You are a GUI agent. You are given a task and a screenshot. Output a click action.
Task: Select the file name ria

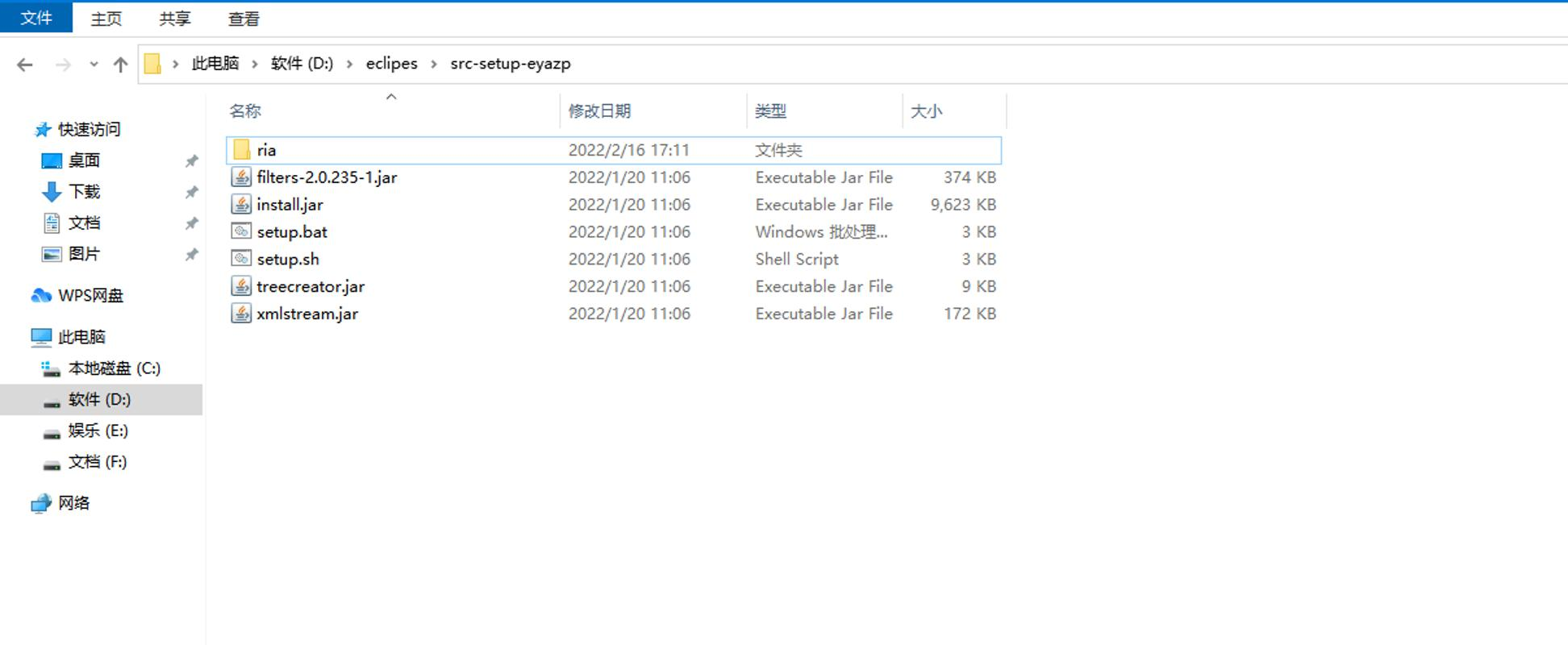coord(267,150)
